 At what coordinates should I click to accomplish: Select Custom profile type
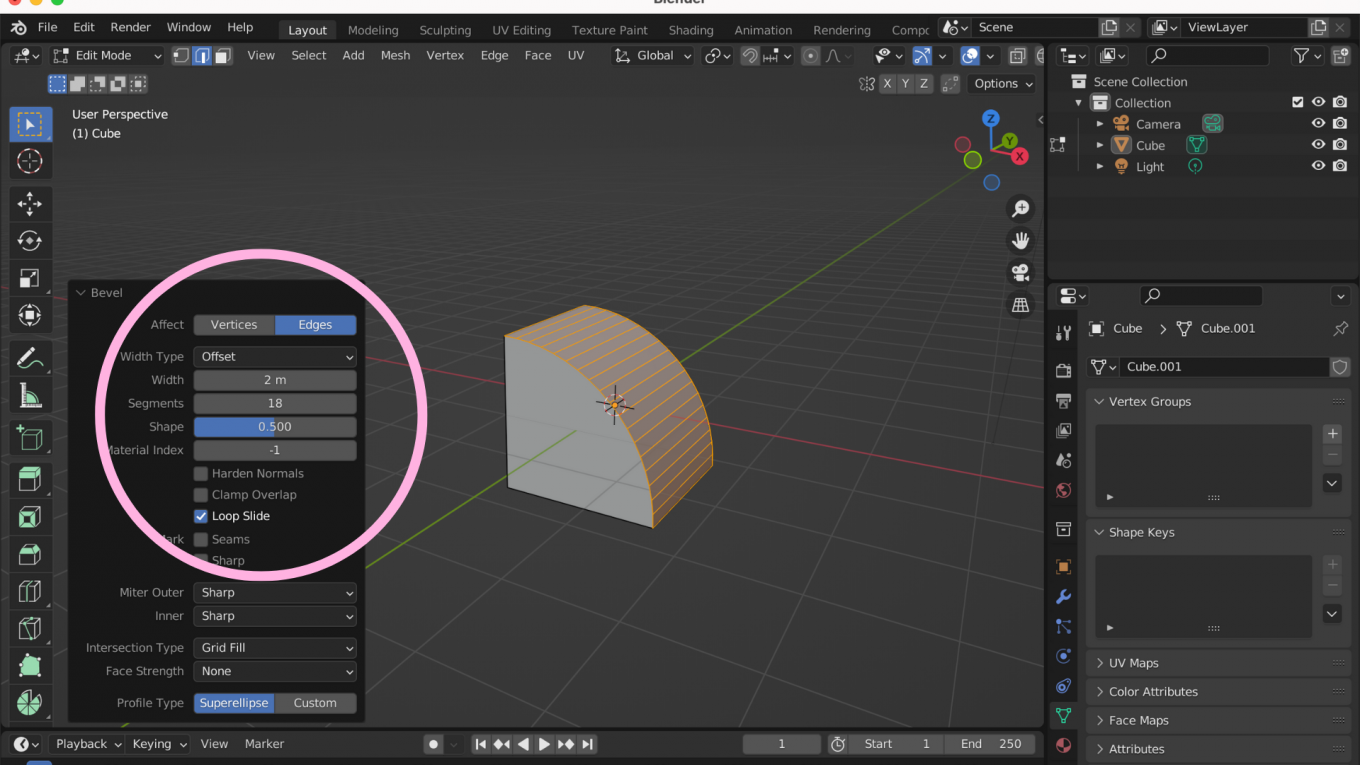[x=316, y=702]
